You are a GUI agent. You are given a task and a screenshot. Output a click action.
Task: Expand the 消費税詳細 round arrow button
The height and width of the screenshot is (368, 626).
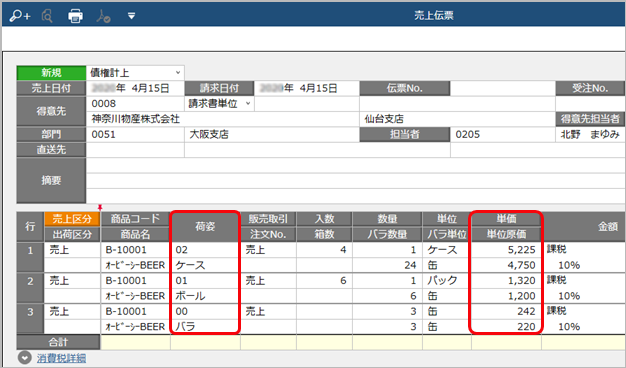[25, 358]
